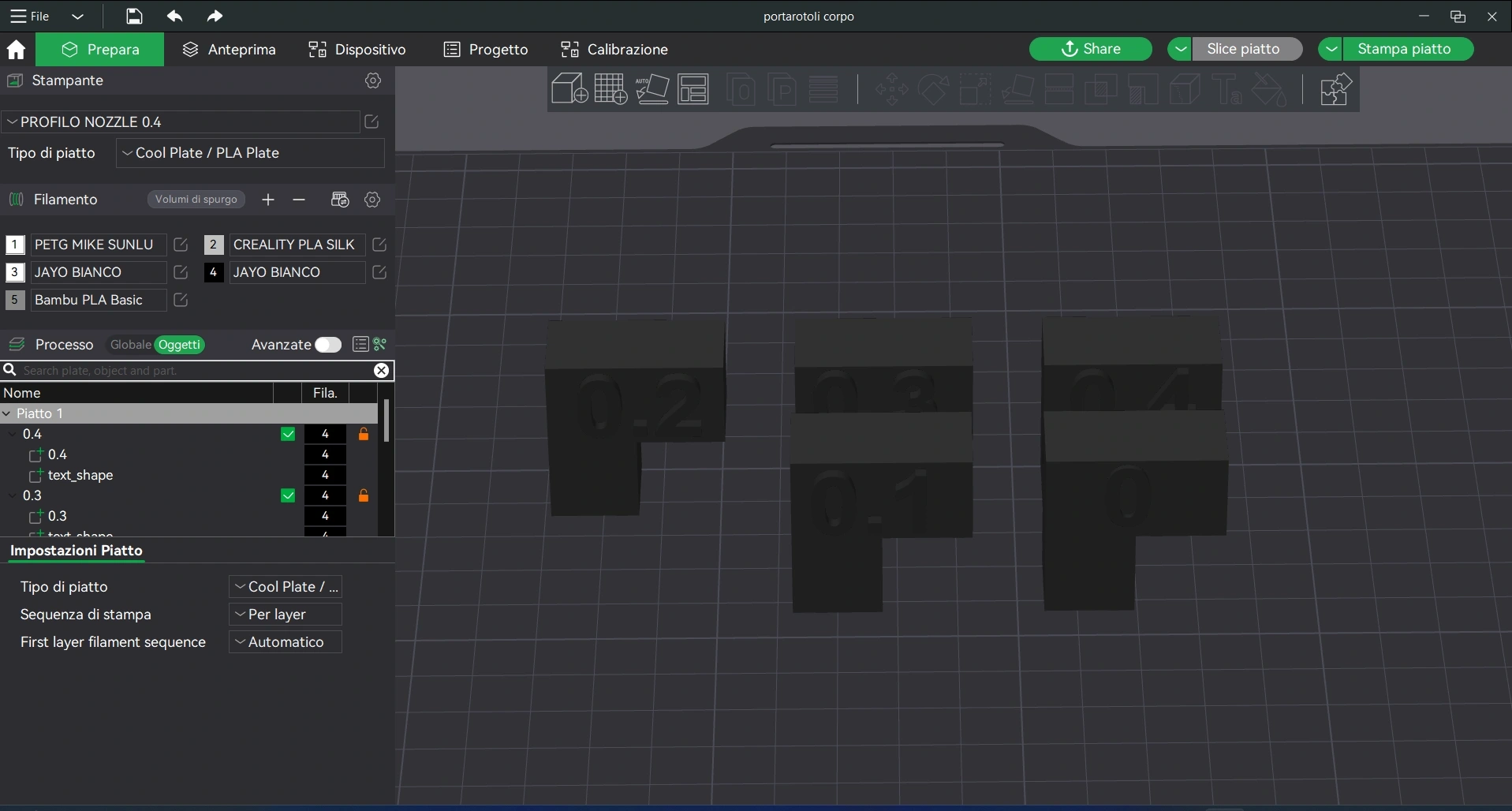Uncheck the printable checkbox for object 0.4

coord(288,434)
